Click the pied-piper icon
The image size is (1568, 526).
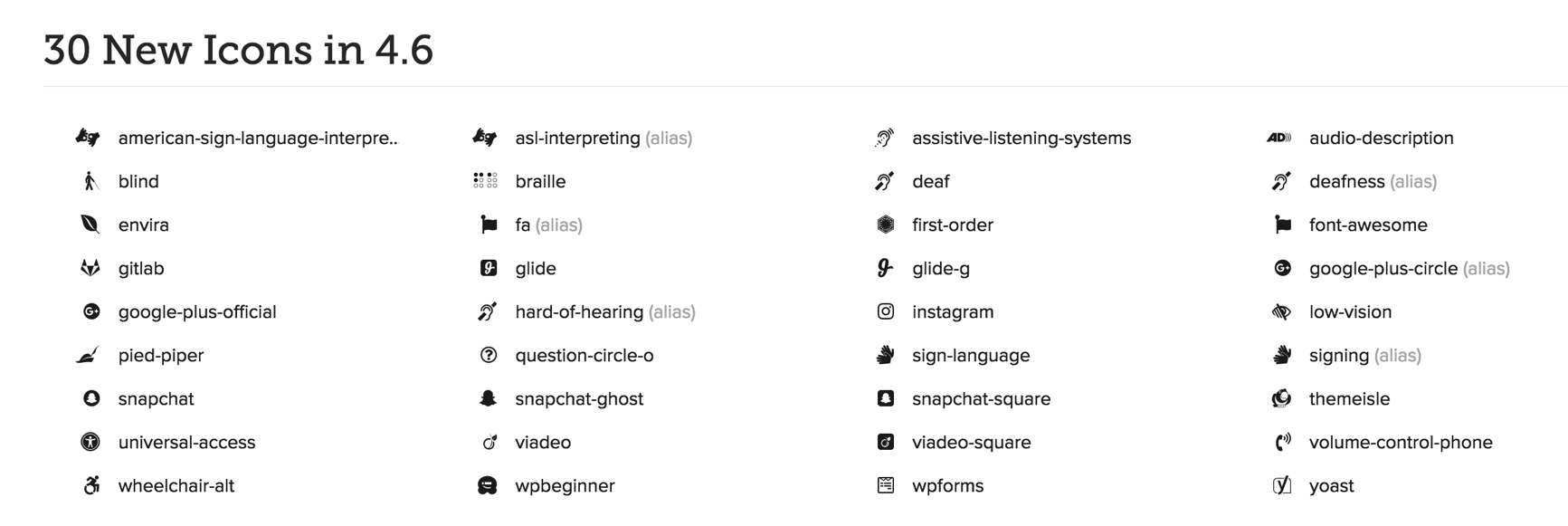click(x=89, y=355)
